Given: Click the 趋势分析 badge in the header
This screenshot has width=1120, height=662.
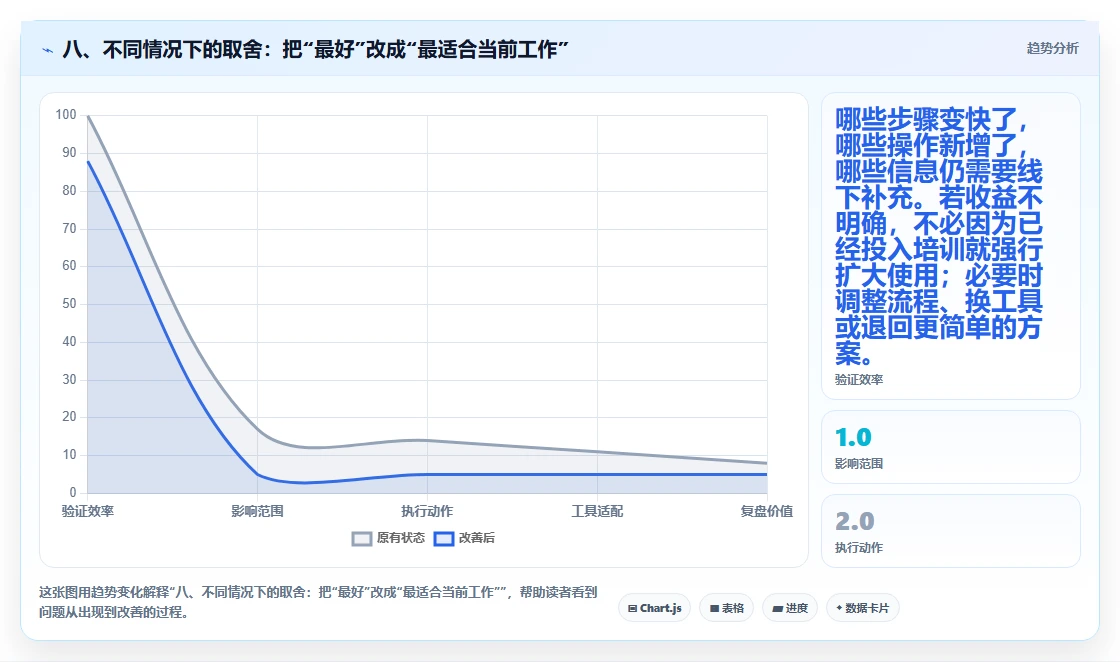Looking at the screenshot, I should (1052, 49).
